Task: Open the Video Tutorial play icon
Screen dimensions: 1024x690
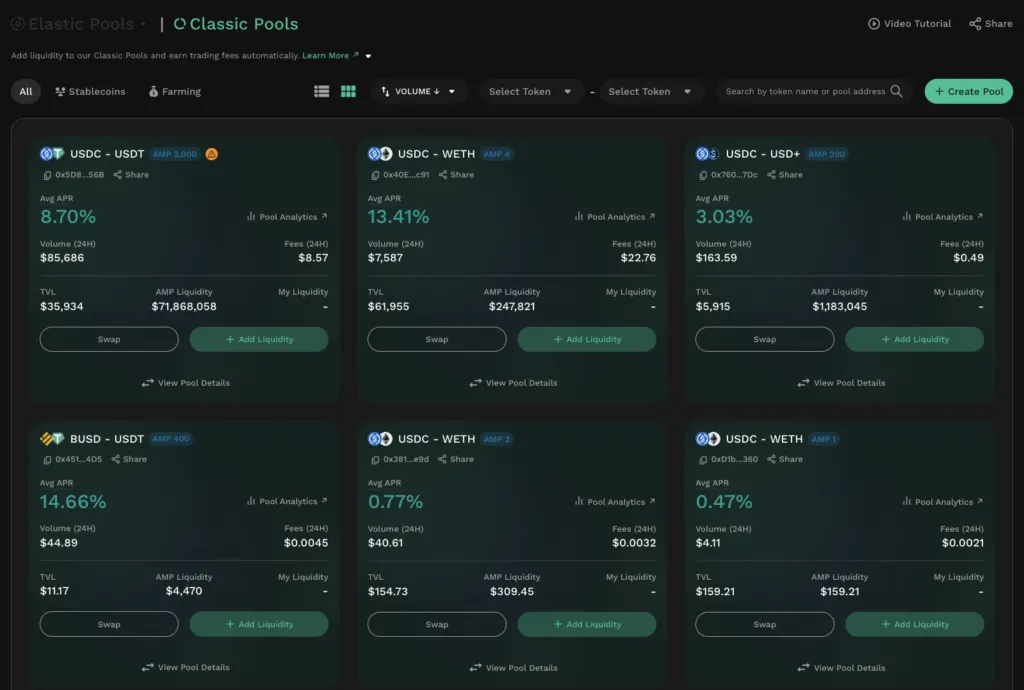Action: pos(873,24)
